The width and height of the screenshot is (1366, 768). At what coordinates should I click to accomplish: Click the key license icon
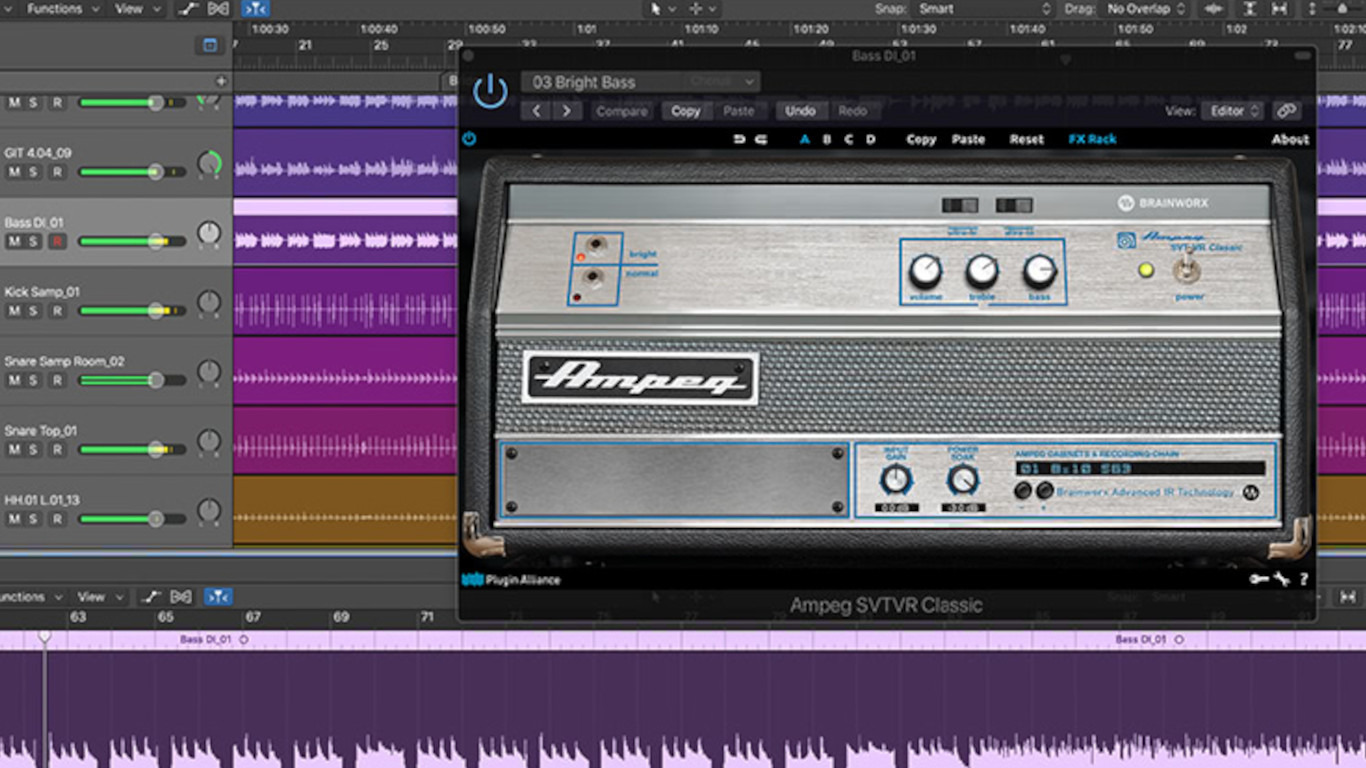pyautogui.click(x=1259, y=578)
